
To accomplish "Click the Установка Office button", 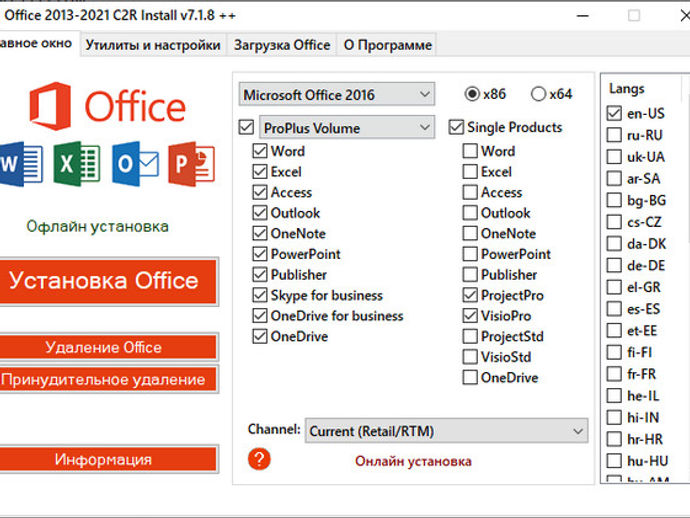I will (x=108, y=281).
